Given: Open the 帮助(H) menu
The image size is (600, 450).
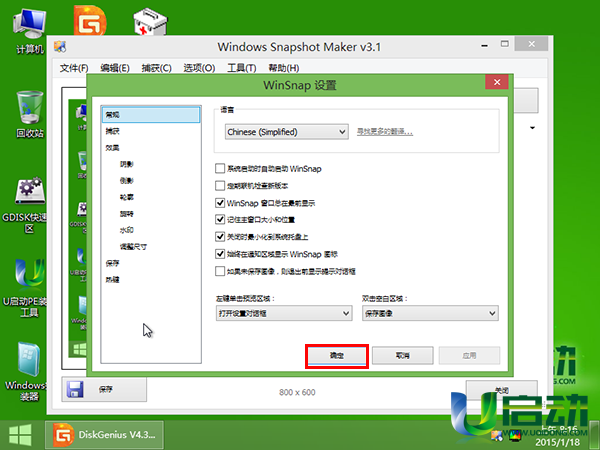Looking at the screenshot, I should pos(284,68).
